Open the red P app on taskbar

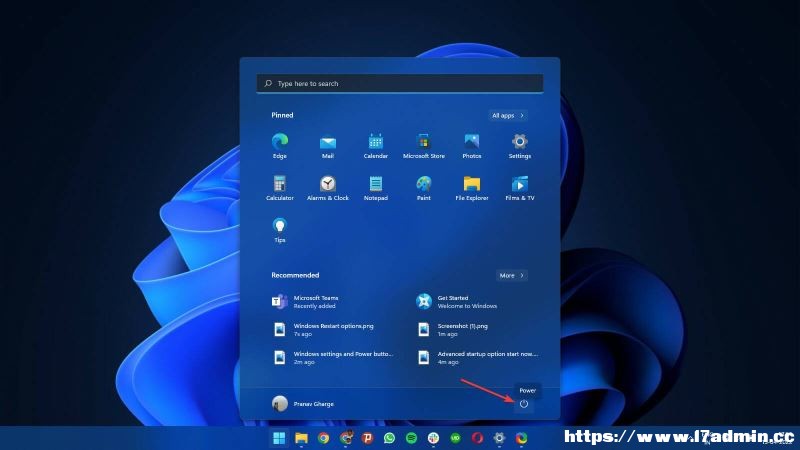[367, 438]
